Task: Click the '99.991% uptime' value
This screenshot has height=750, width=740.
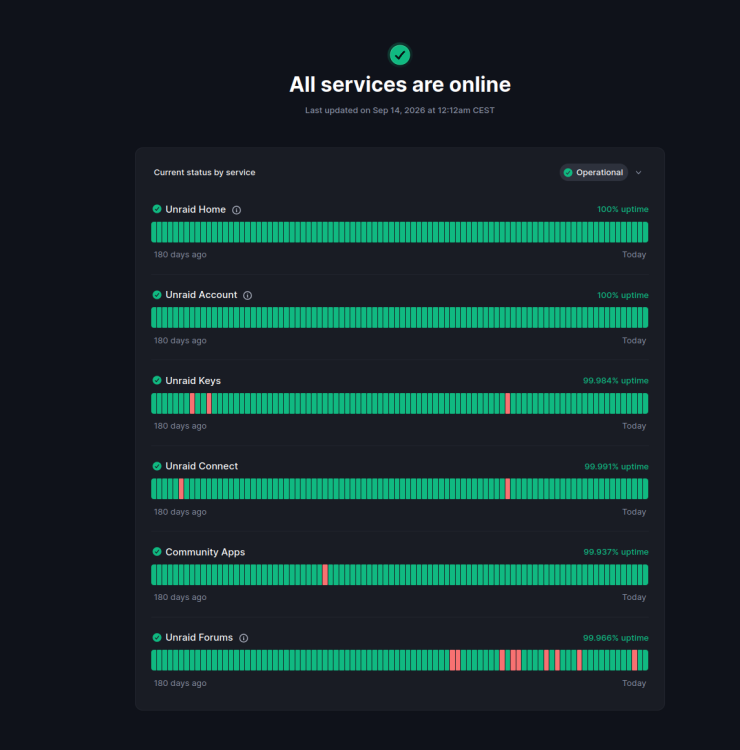Action: (617, 466)
